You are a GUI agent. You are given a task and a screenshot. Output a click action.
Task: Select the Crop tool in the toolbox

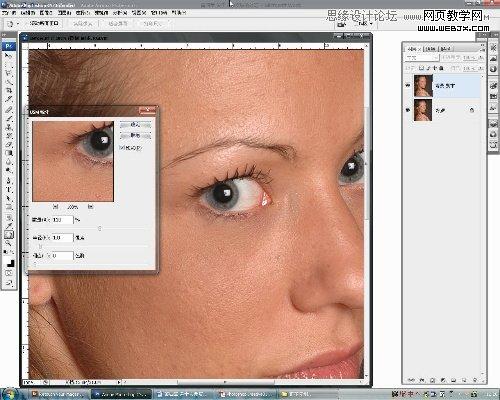9,91
